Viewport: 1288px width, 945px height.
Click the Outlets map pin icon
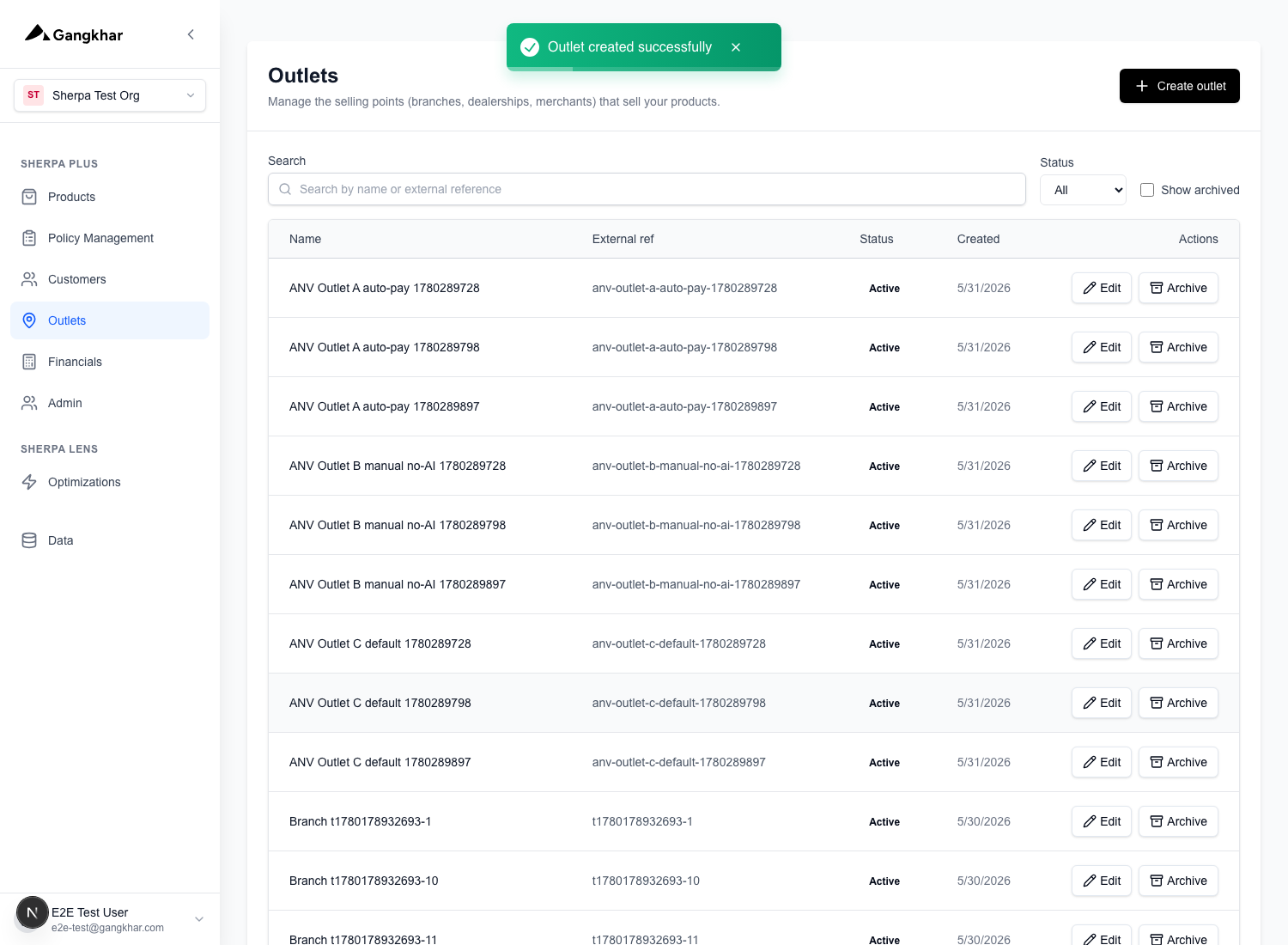pyautogui.click(x=29, y=320)
